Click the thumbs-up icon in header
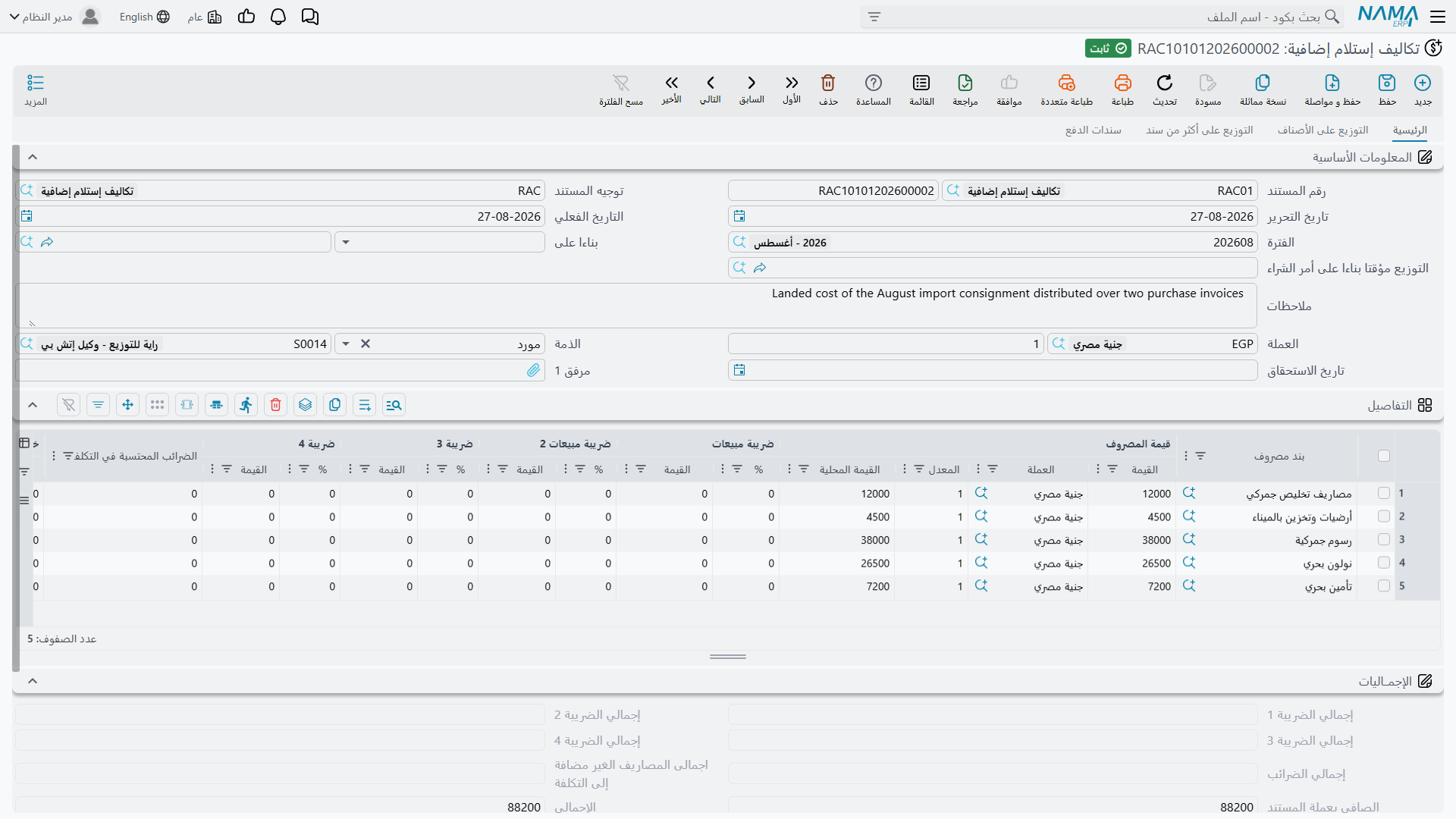 click(246, 17)
